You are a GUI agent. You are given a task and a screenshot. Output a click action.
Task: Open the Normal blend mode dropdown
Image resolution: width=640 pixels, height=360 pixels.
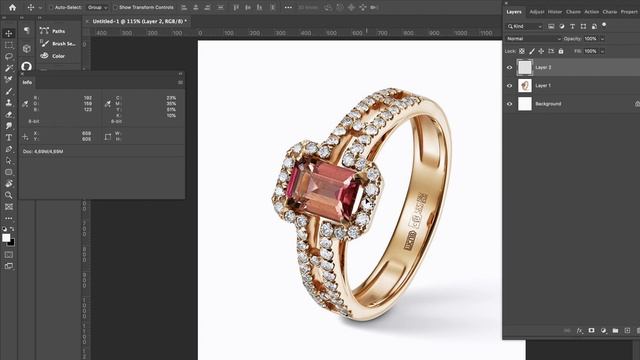coord(533,39)
